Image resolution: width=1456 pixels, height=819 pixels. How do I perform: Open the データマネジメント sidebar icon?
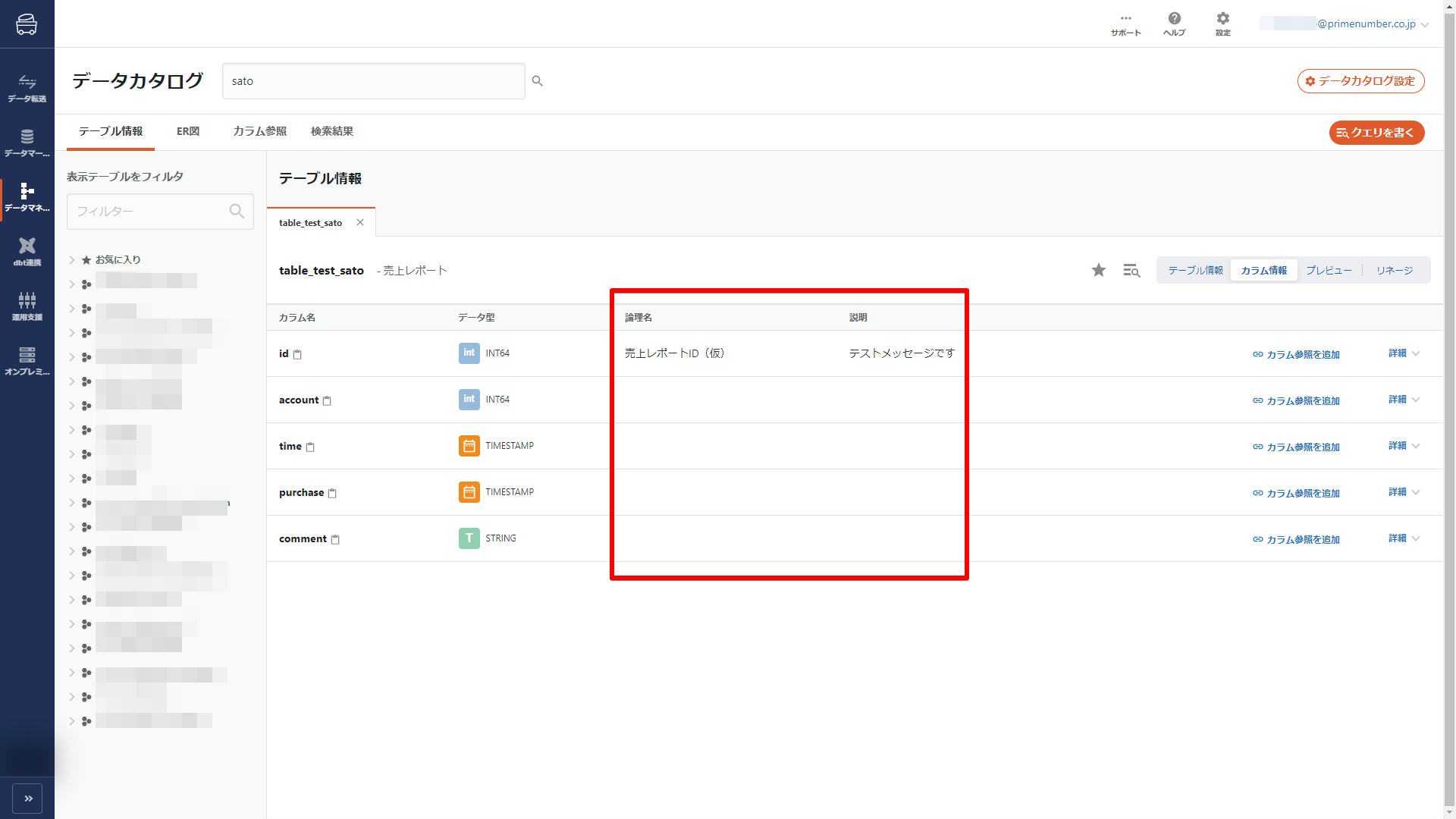[x=27, y=197]
